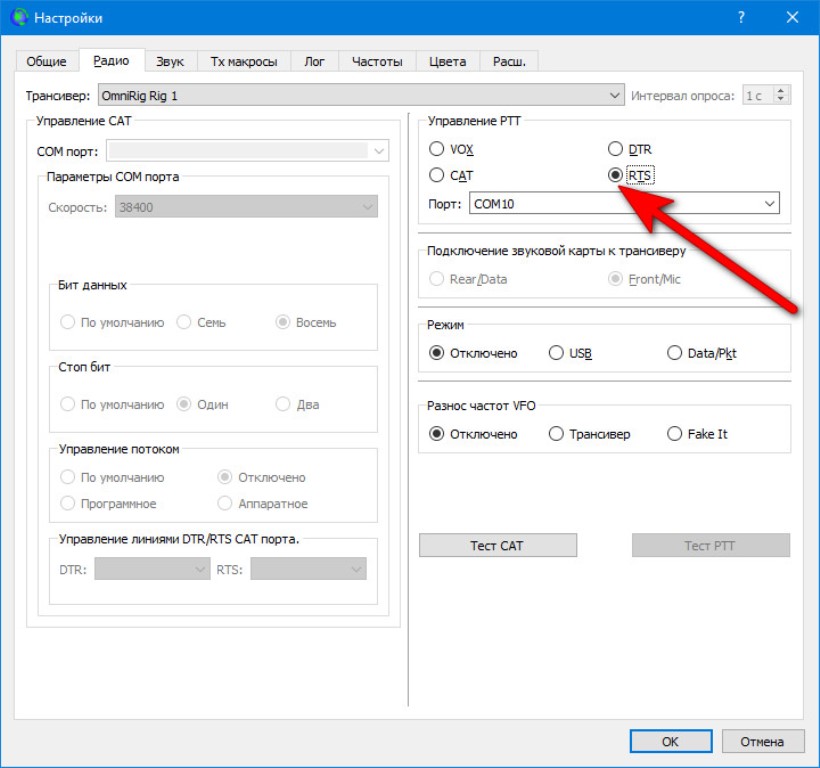Confirm settings with the OK button
This screenshot has width=820, height=768.
[x=670, y=741]
